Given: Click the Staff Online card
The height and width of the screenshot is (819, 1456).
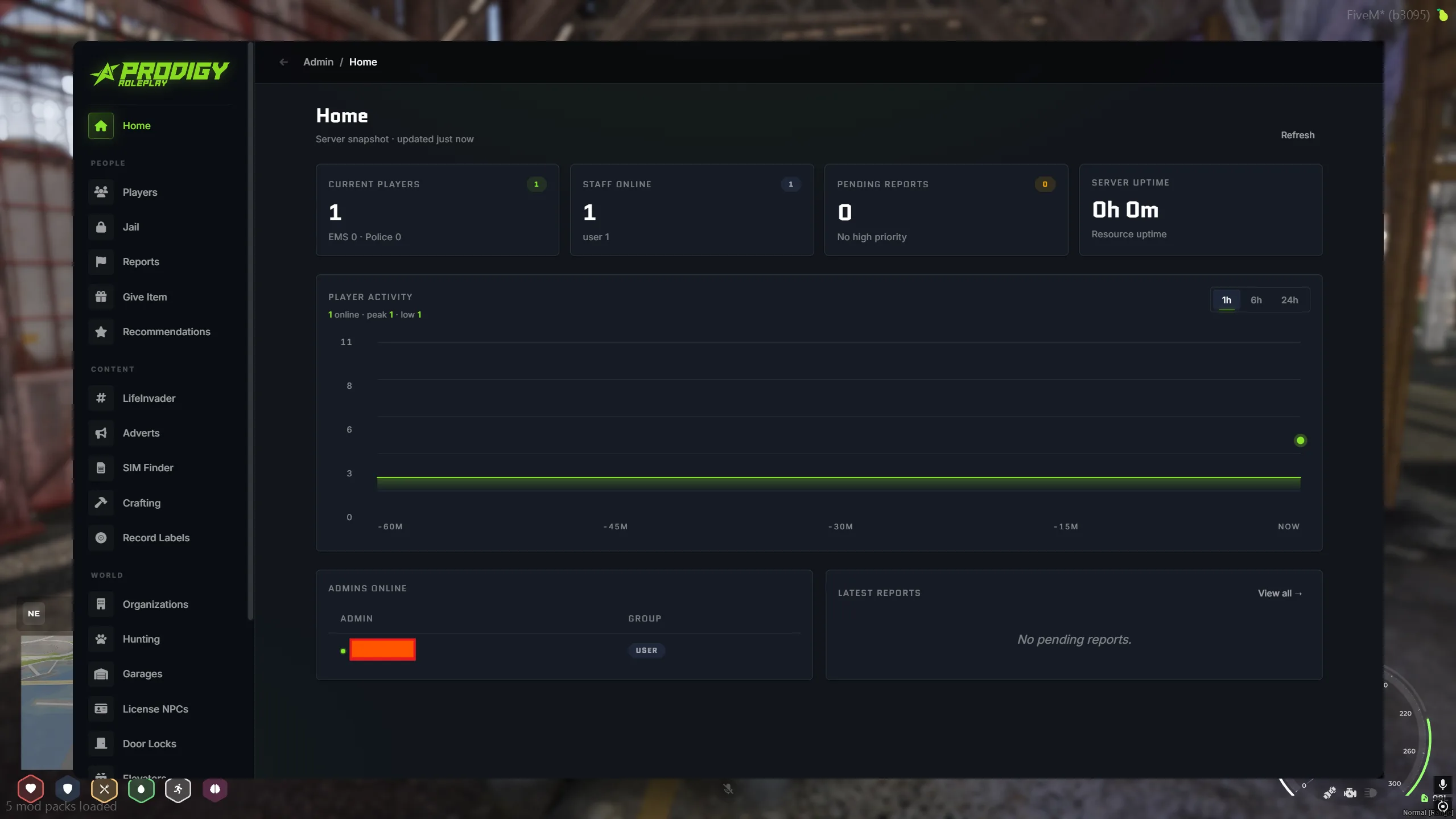Looking at the screenshot, I should (x=691, y=210).
